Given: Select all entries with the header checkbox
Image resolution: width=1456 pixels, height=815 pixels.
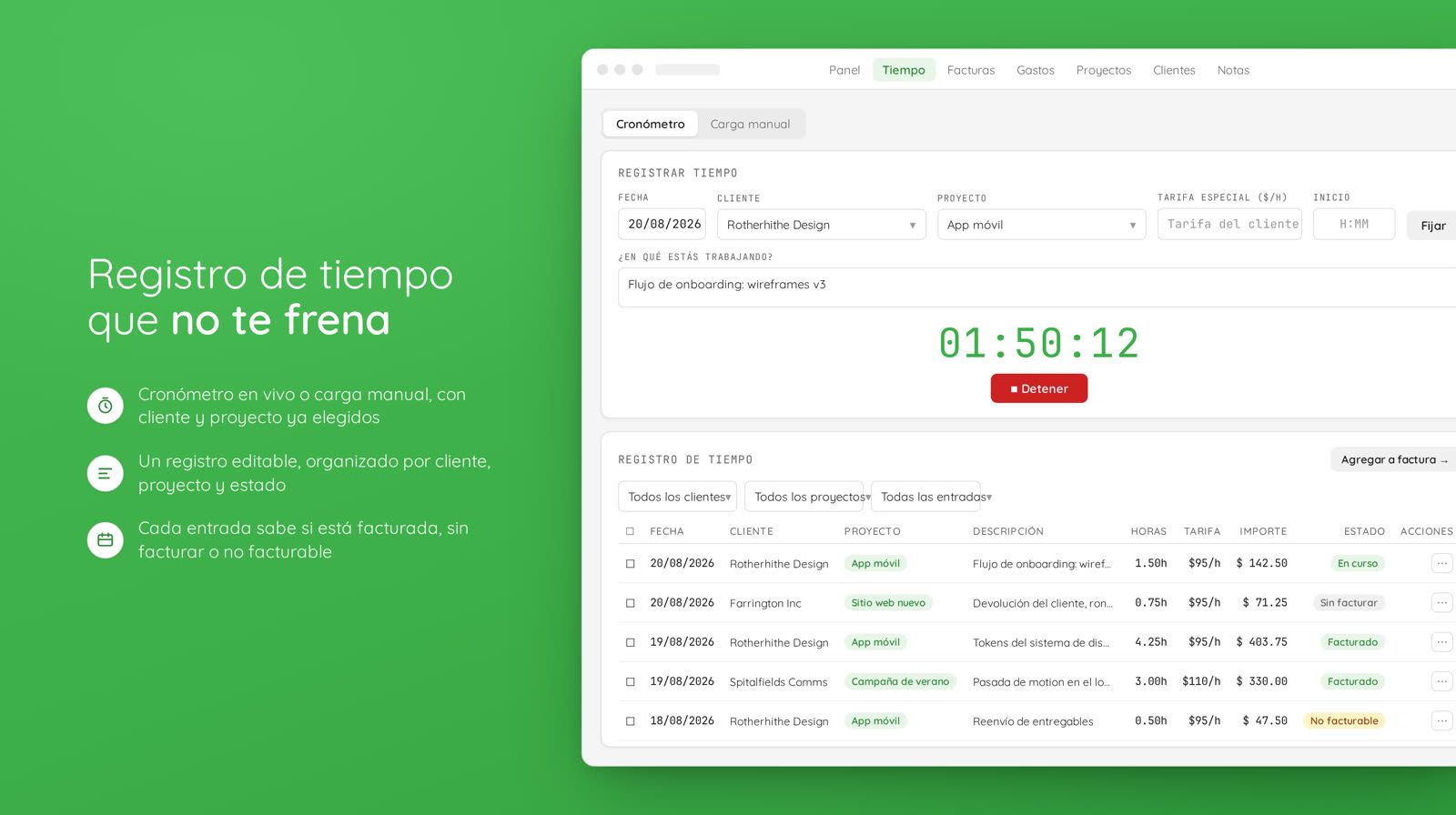Looking at the screenshot, I should click(x=630, y=531).
